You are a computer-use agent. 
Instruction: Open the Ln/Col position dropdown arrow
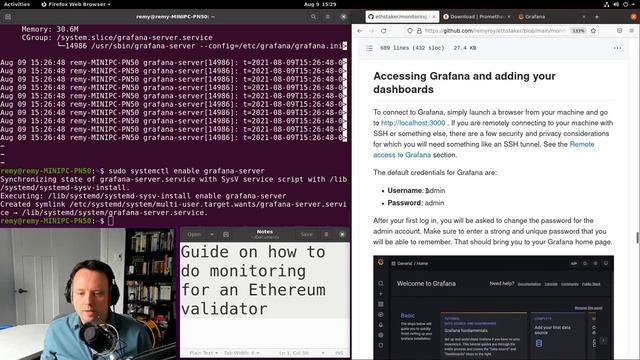click(x=323, y=353)
